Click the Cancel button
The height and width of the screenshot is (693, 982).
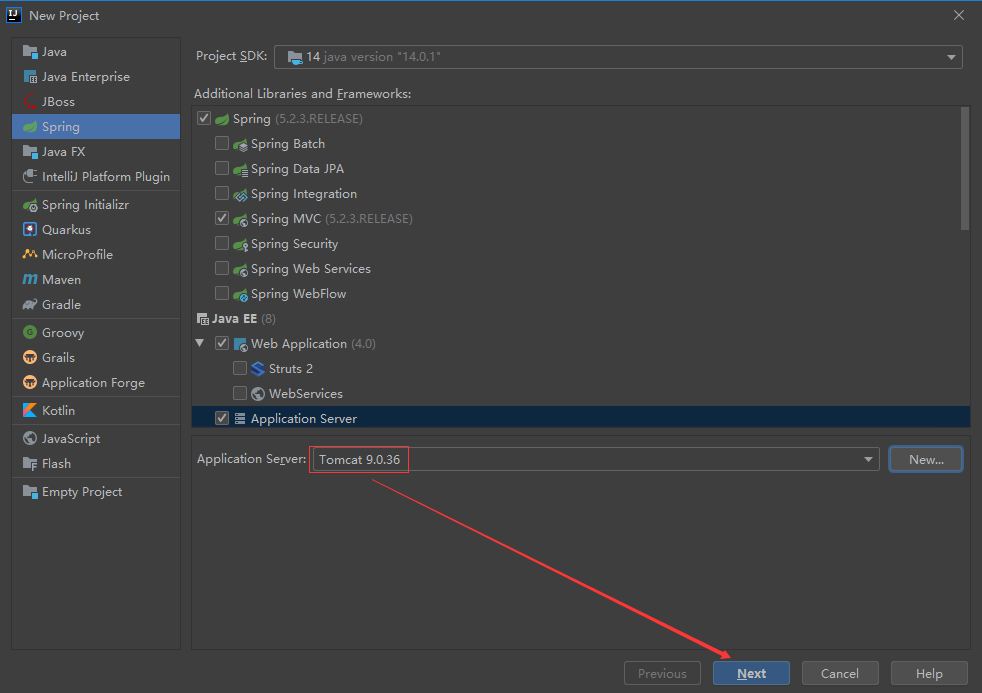tap(840, 674)
